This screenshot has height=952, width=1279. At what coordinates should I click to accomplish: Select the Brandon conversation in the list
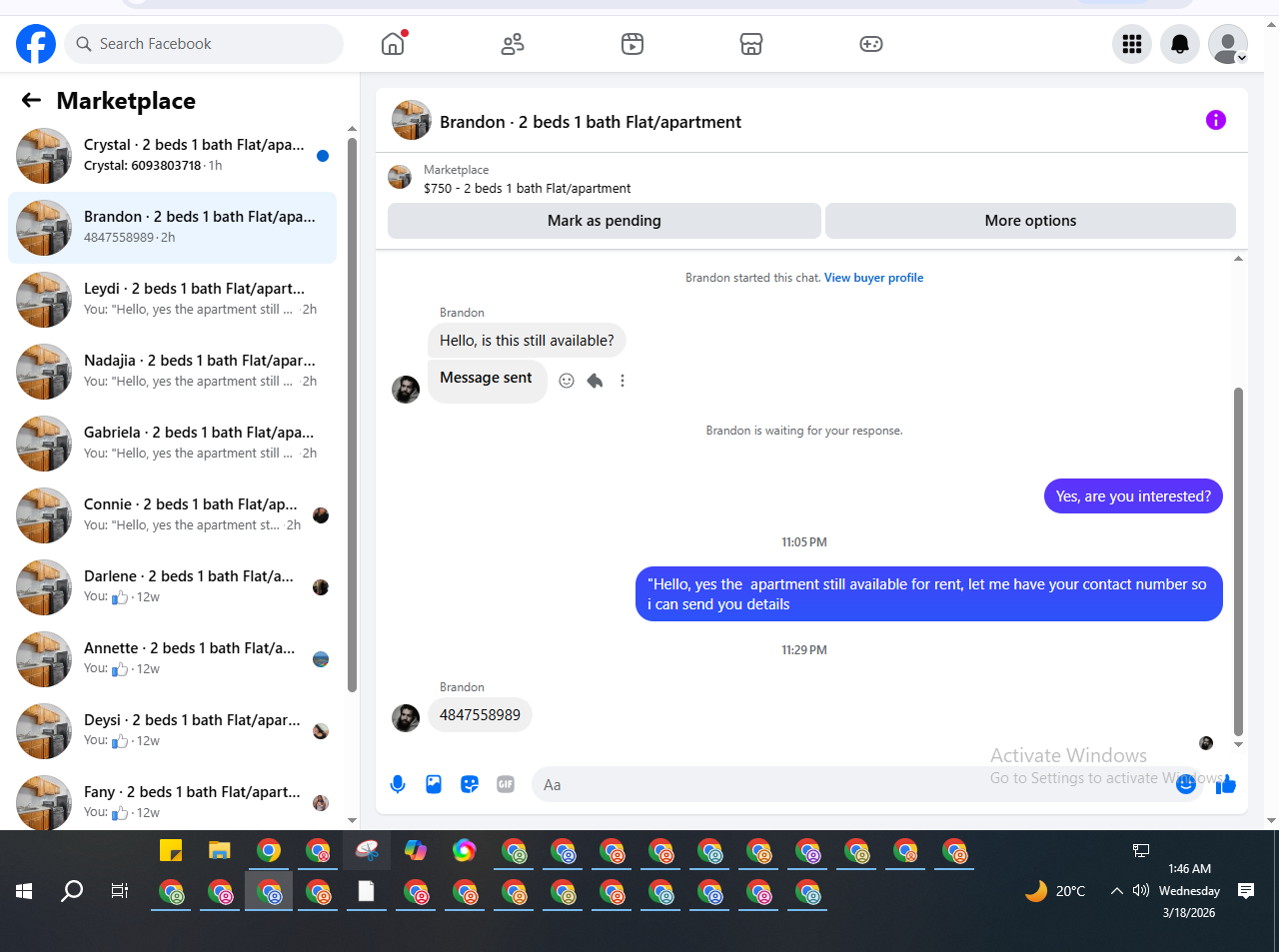[173, 228]
